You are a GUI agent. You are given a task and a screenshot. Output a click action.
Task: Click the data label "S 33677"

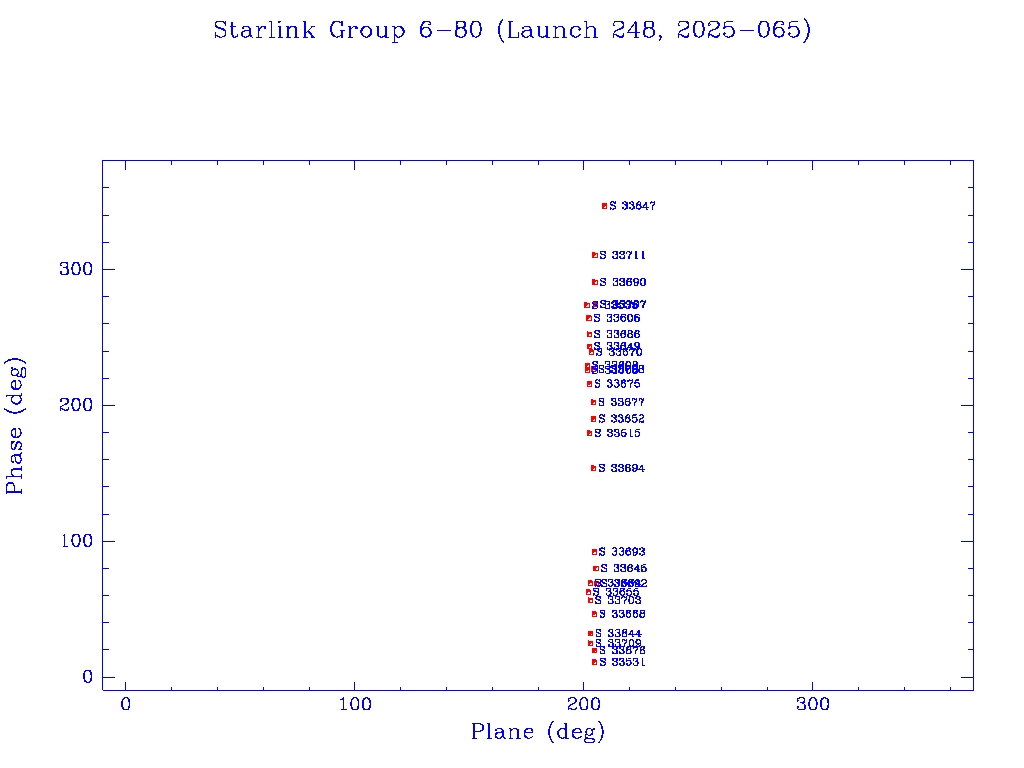click(x=622, y=402)
